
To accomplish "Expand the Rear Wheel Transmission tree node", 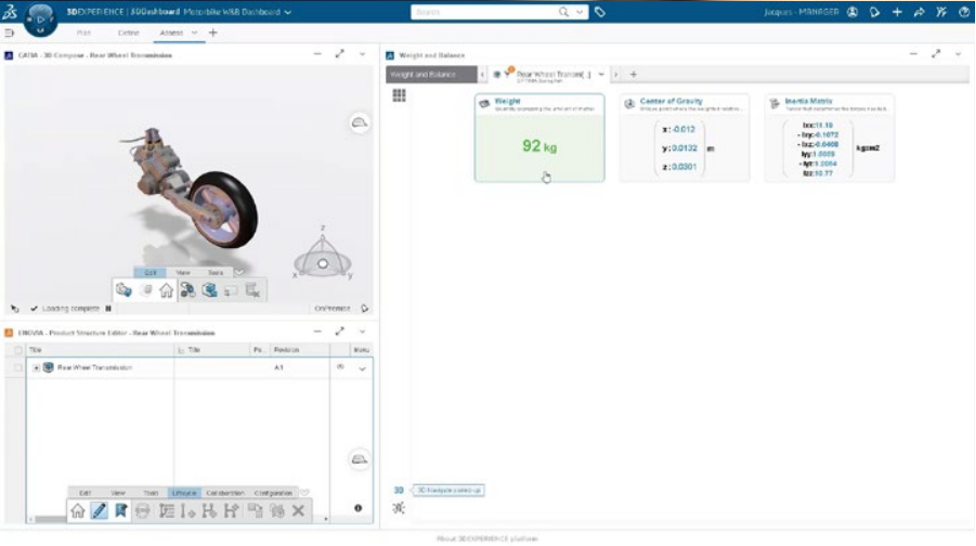I will point(36,368).
